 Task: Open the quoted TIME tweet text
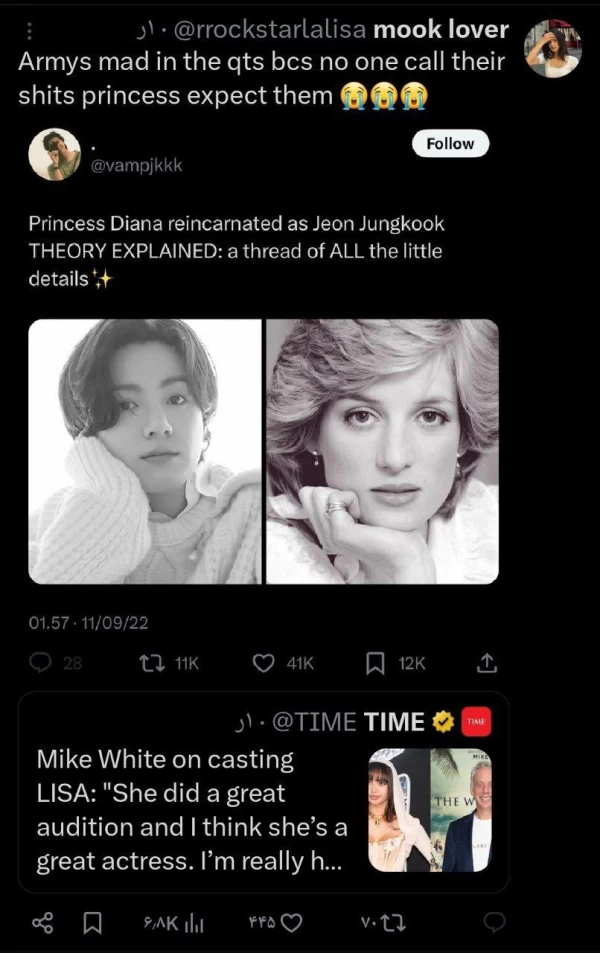pyautogui.click(x=190, y=810)
